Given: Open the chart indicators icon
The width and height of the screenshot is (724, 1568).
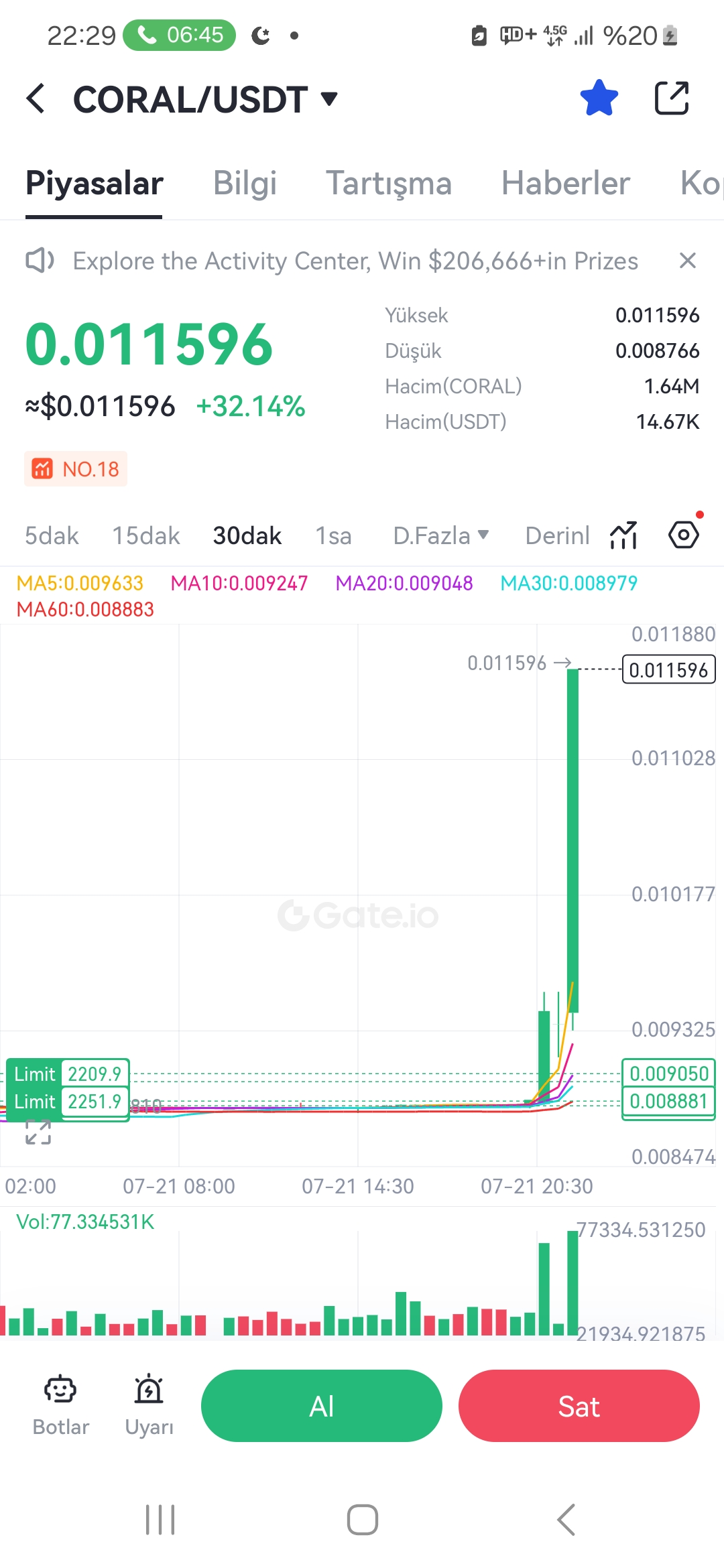Looking at the screenshot, I should [x=623, y=535].
